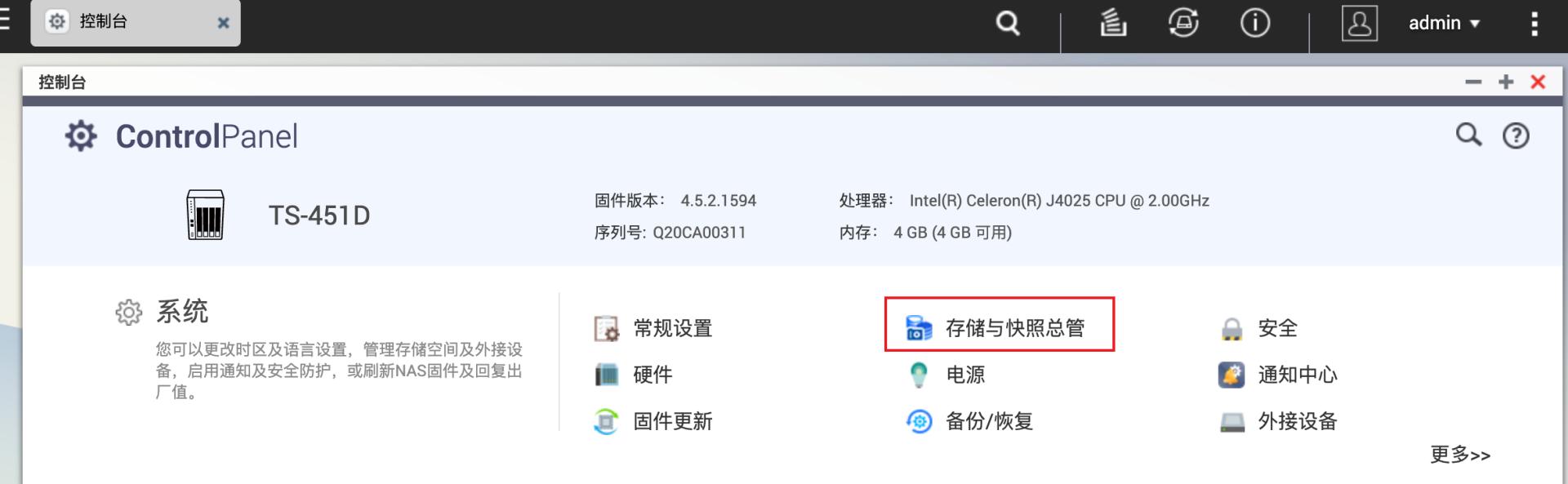The width and height of the screenshot is (1568, 484).
Task: Open 硬件 settings
Action: pyautogui.click(x=653, y=375)
